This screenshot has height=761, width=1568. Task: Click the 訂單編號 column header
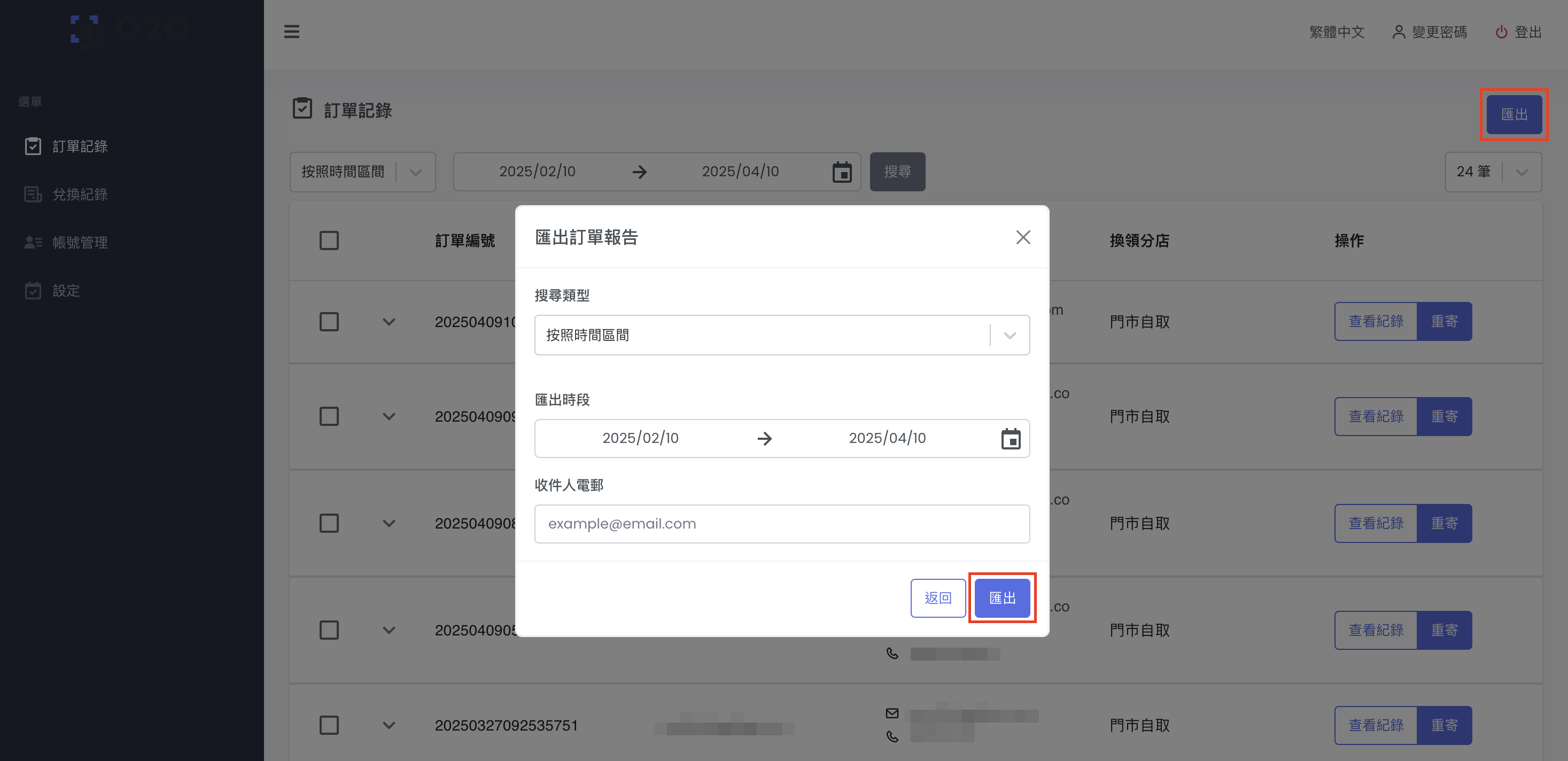click(x=465, y=240)
